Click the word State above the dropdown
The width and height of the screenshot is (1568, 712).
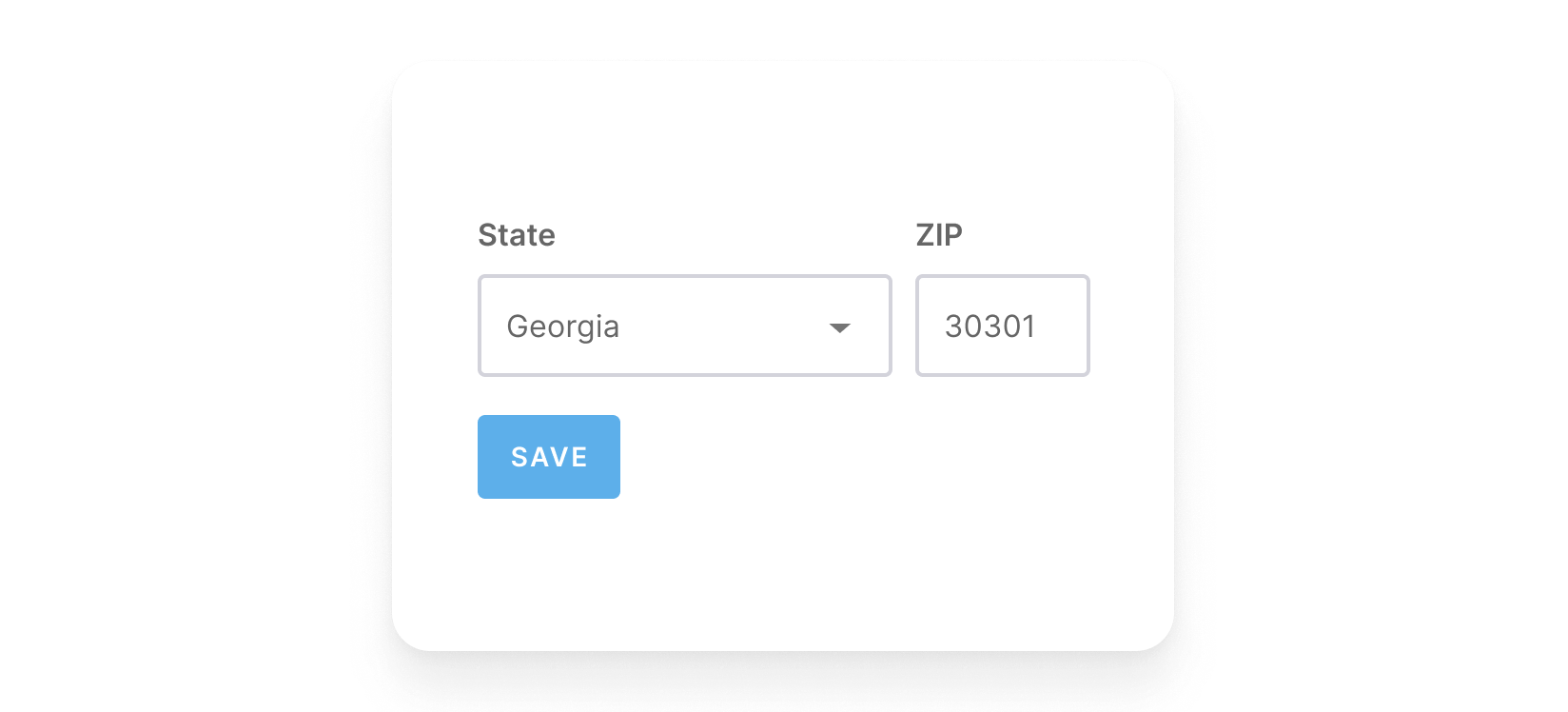[517, 235]
